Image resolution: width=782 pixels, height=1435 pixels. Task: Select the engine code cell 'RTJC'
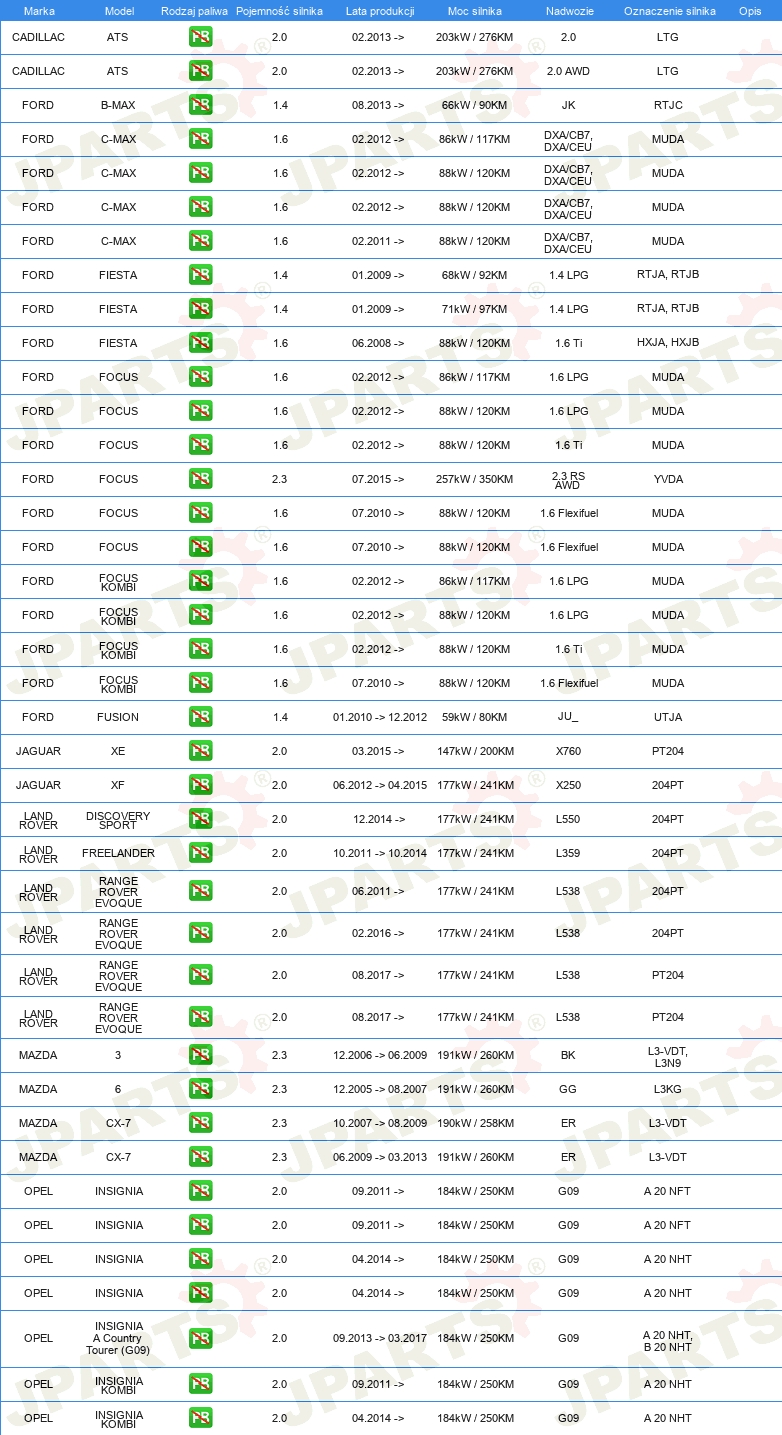[x=667, y=105]
